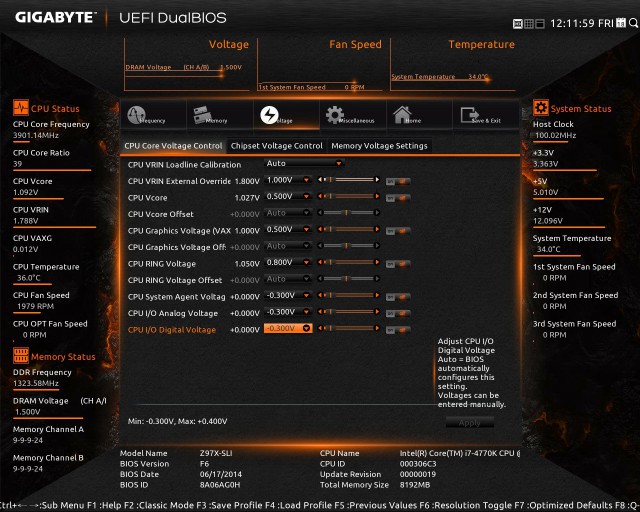Open the 1.000V dropdown for VRIN External Override
The height and width of the screenshot is (512, 640).
[288, 180]
